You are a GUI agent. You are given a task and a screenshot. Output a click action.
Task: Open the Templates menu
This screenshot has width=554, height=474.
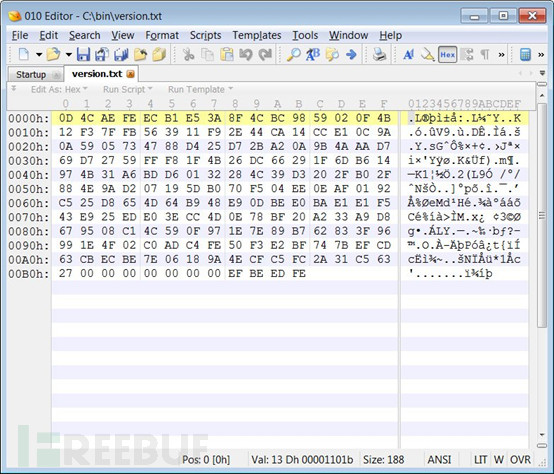pos(257,35)
